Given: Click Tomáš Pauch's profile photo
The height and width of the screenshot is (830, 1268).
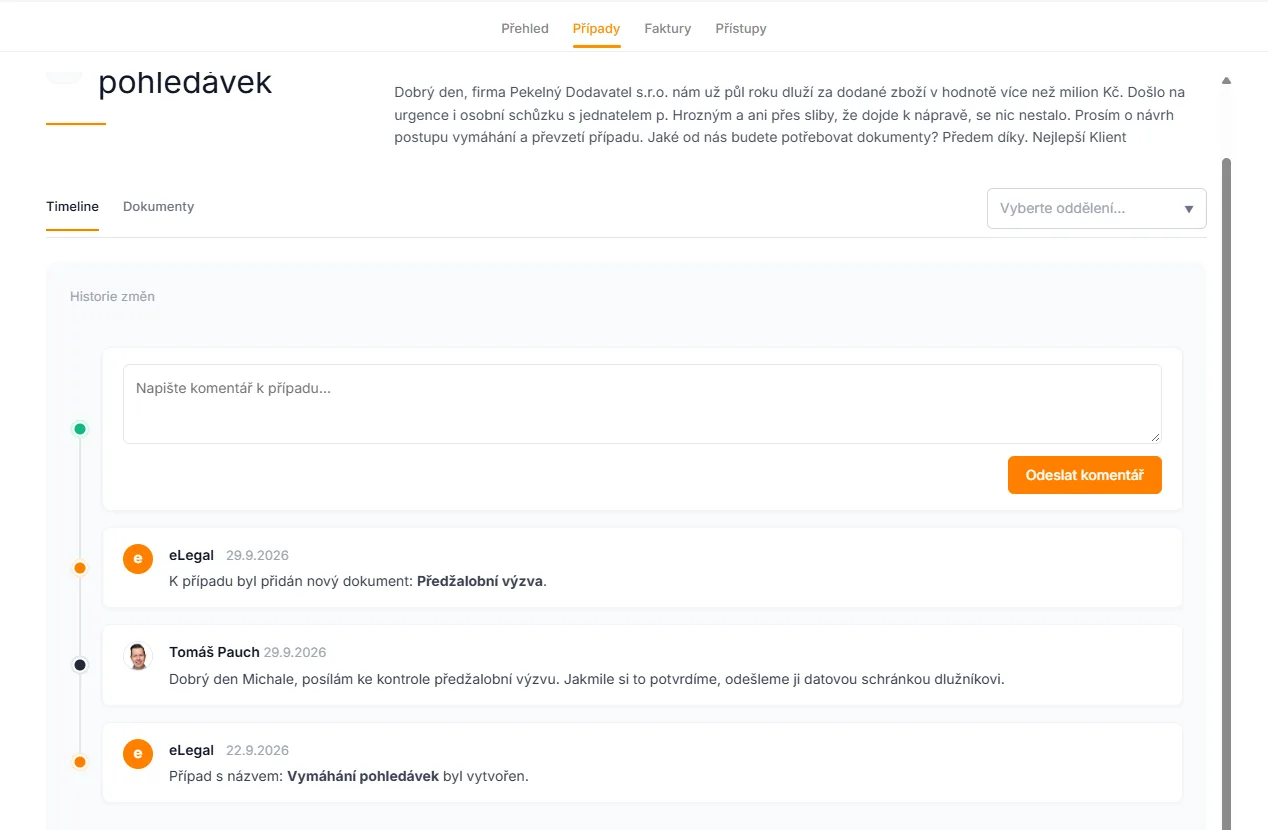Looking at the screenshot, I should [x=138, y=656].
